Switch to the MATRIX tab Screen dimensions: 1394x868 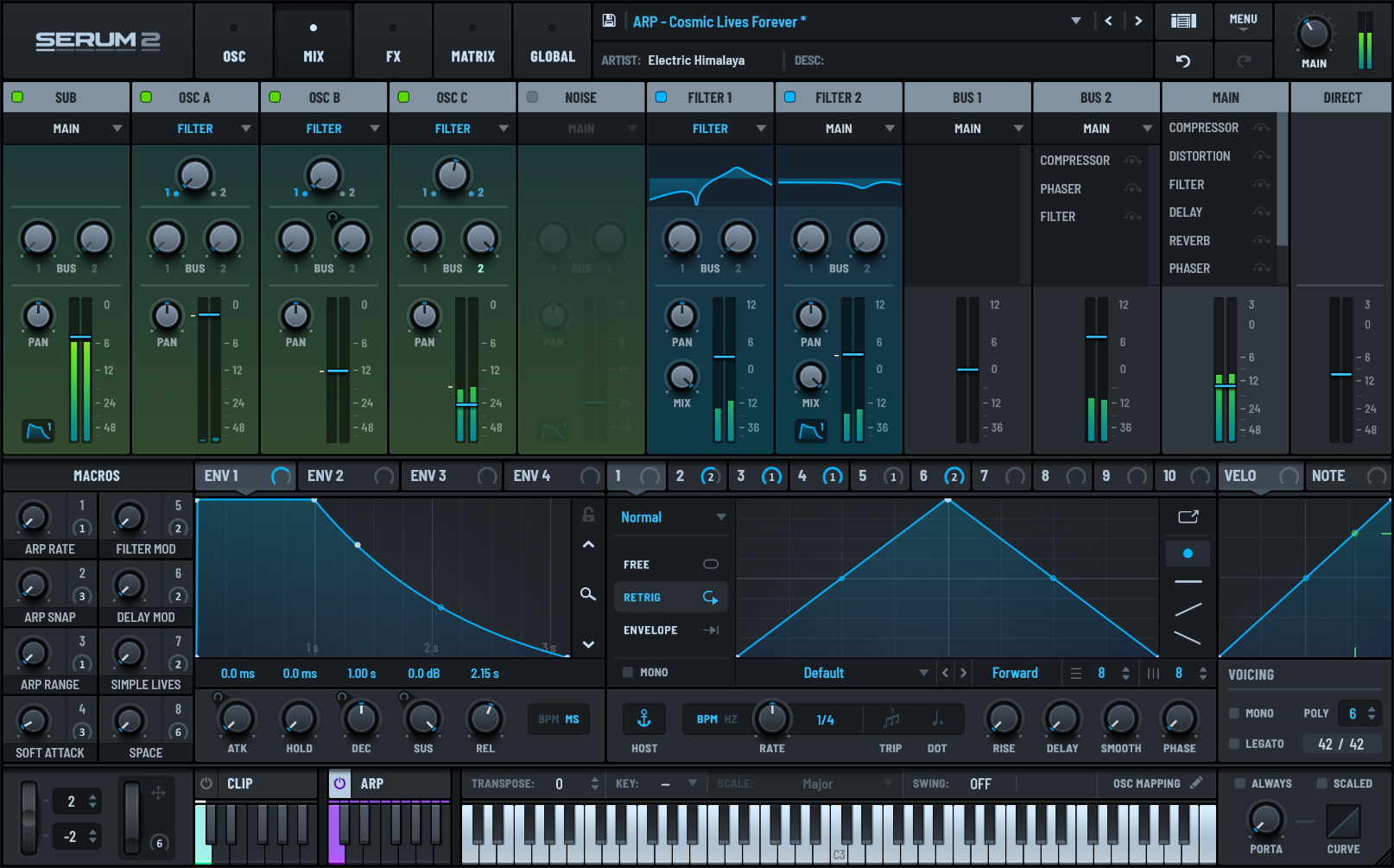pos(472,41)
